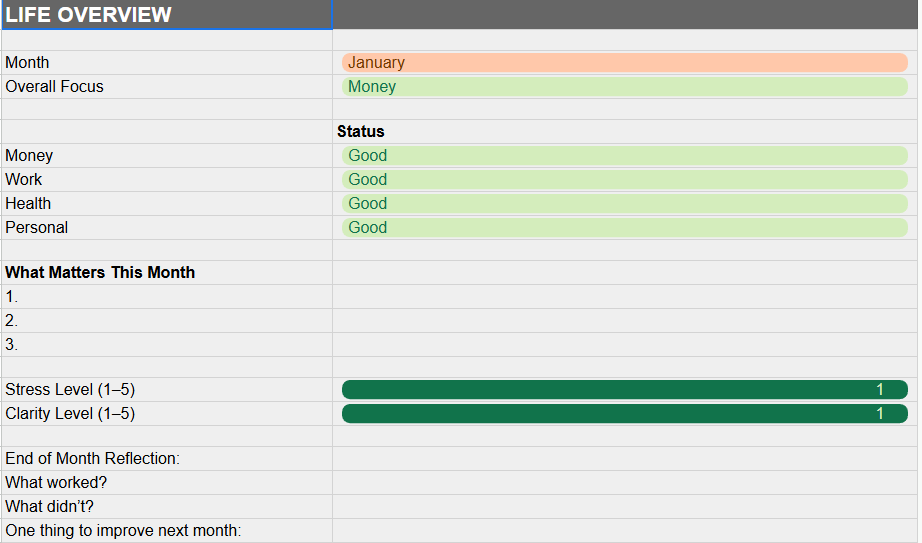Click the empty cell beside priority 3.
922x543 pixels.
624,345
